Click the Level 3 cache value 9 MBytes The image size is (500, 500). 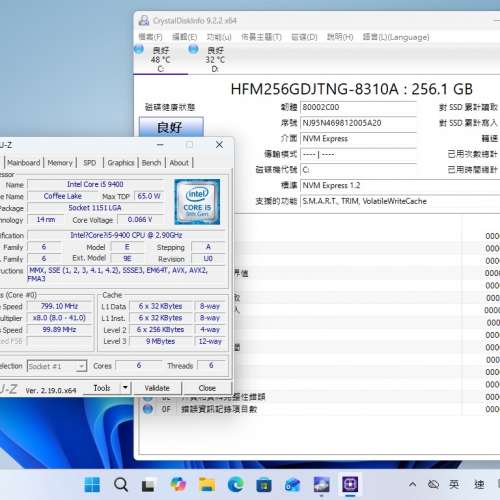pyautogui.click(x=161, y=341)
